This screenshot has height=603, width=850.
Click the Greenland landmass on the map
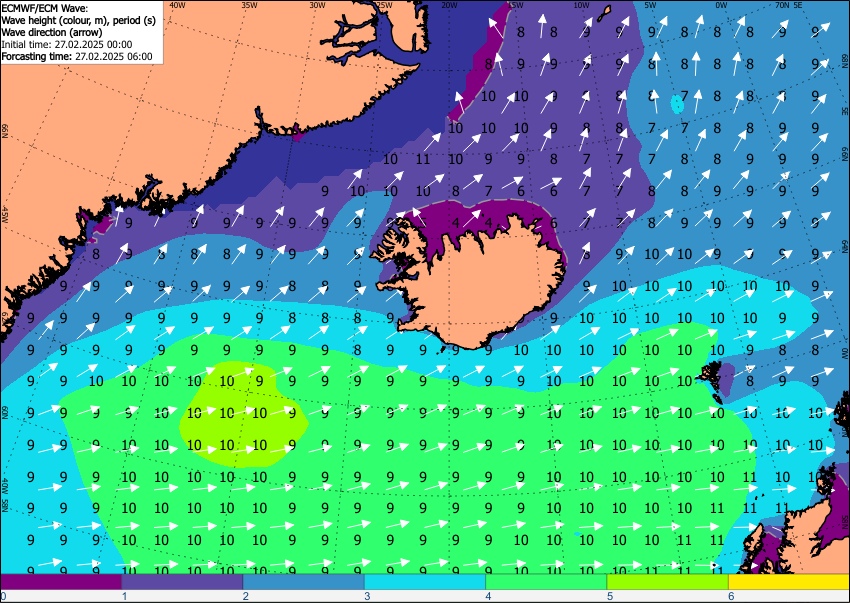163,108
